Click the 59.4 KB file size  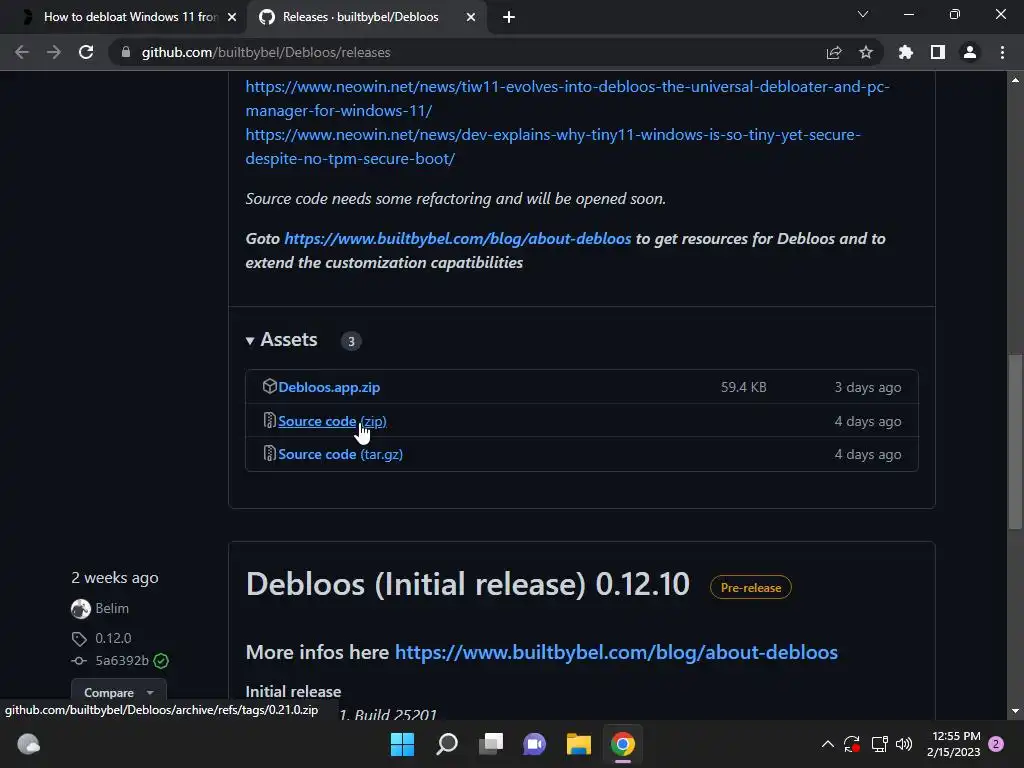coord(744,387)
